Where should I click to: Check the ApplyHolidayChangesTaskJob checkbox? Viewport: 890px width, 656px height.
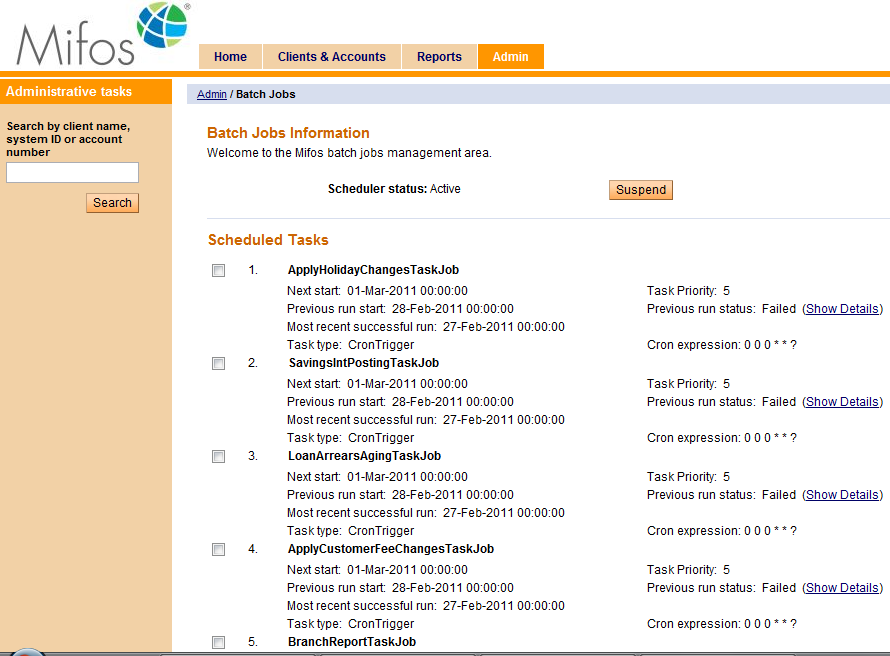[x=218, y=271]
